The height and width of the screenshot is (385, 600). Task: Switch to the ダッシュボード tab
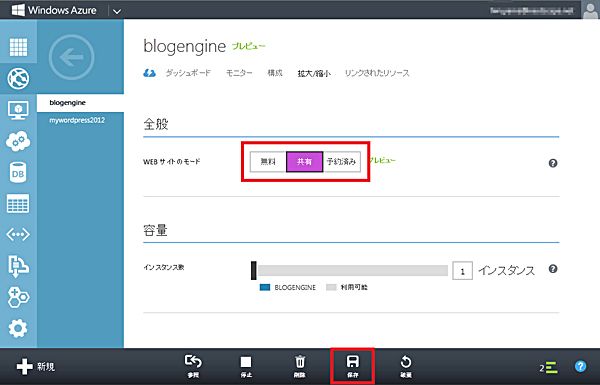click(188, 73)
